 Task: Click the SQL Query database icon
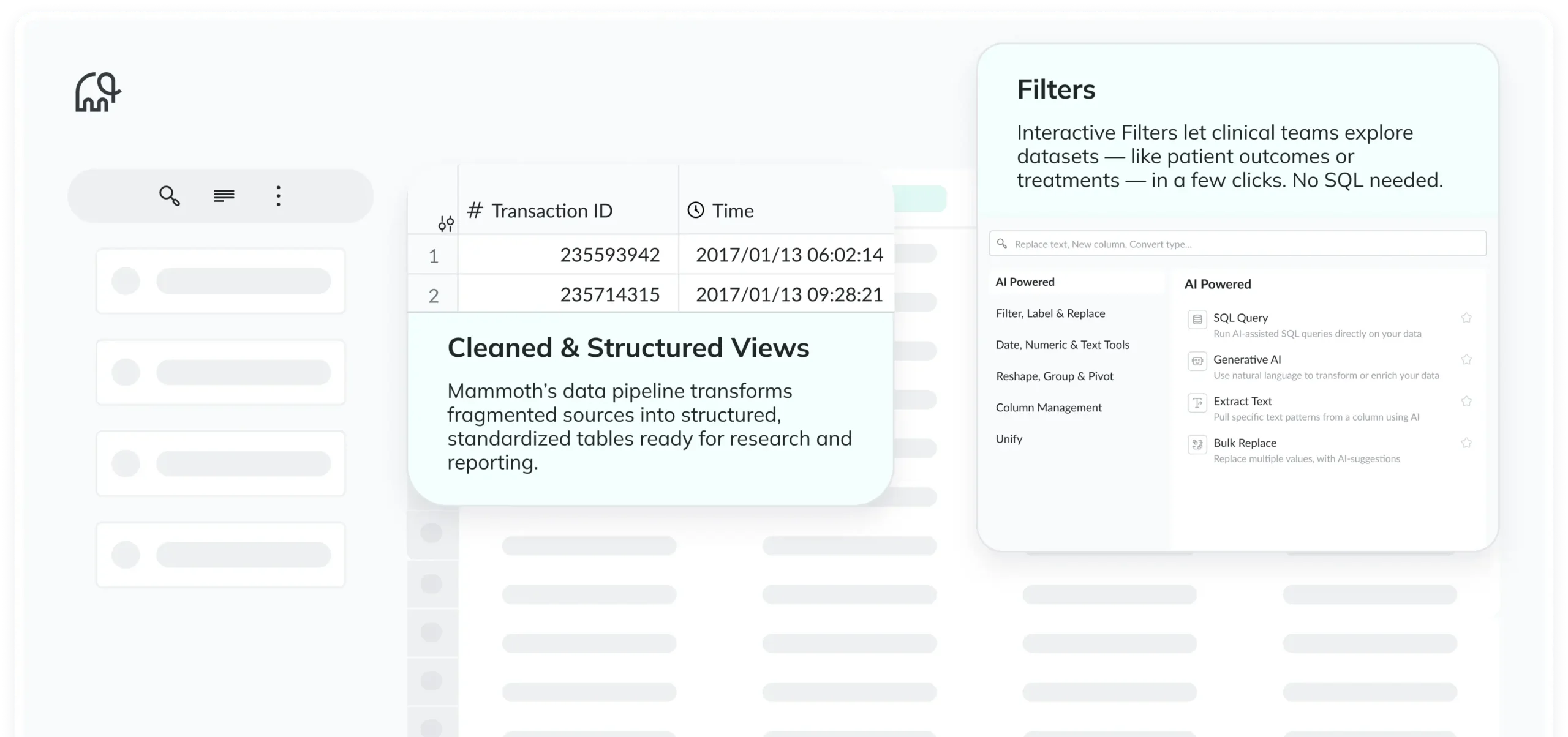(x=1197, y=319)
